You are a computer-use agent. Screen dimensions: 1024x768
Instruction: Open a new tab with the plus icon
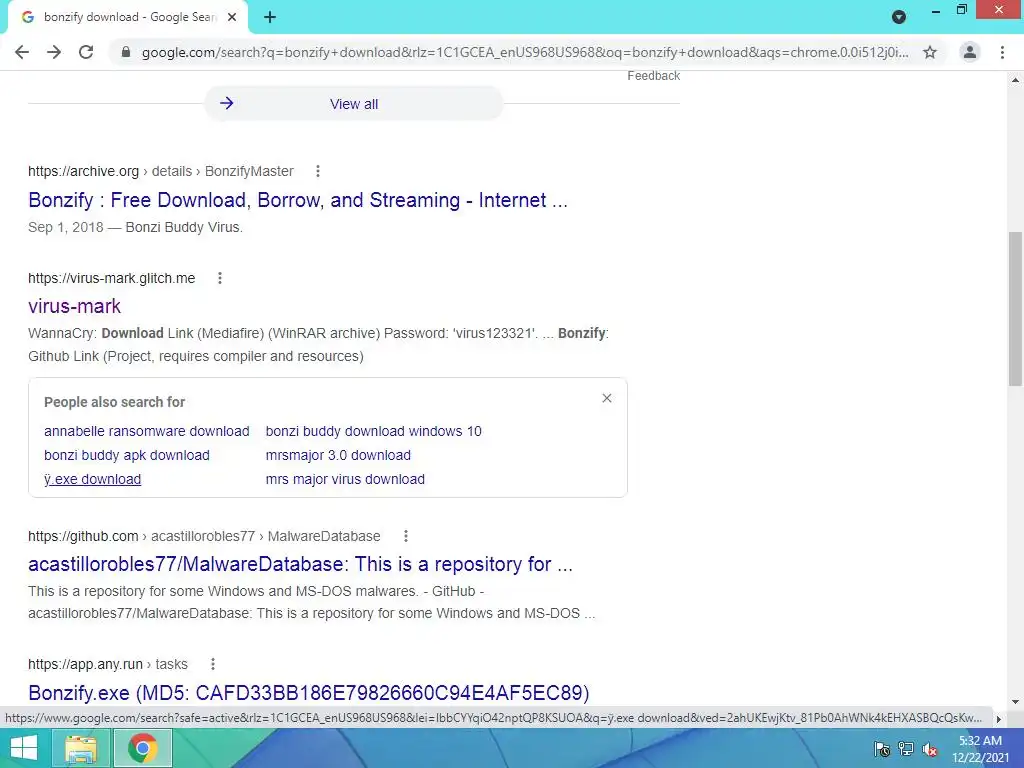(x=270, y=17)
